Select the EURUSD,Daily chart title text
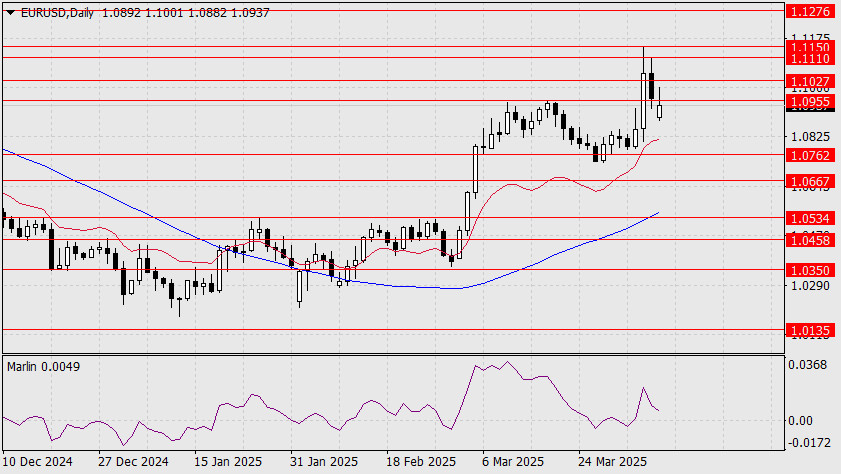Image resolution: width=841 pixels, height=474 pixels. click(57, 13)
